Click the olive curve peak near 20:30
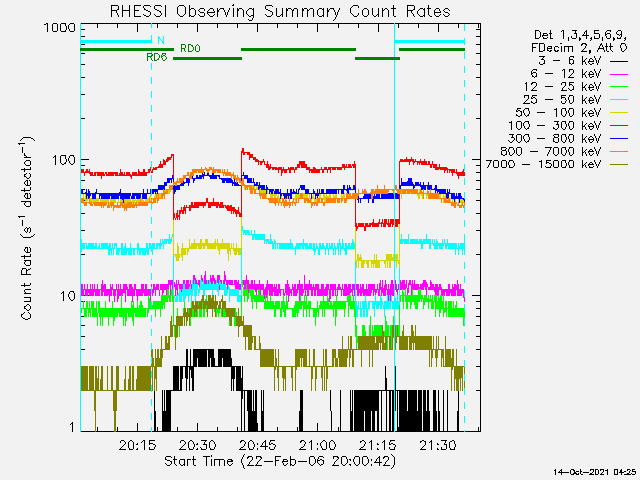Screen dimensions: 640x480 (x=211, y=304)
